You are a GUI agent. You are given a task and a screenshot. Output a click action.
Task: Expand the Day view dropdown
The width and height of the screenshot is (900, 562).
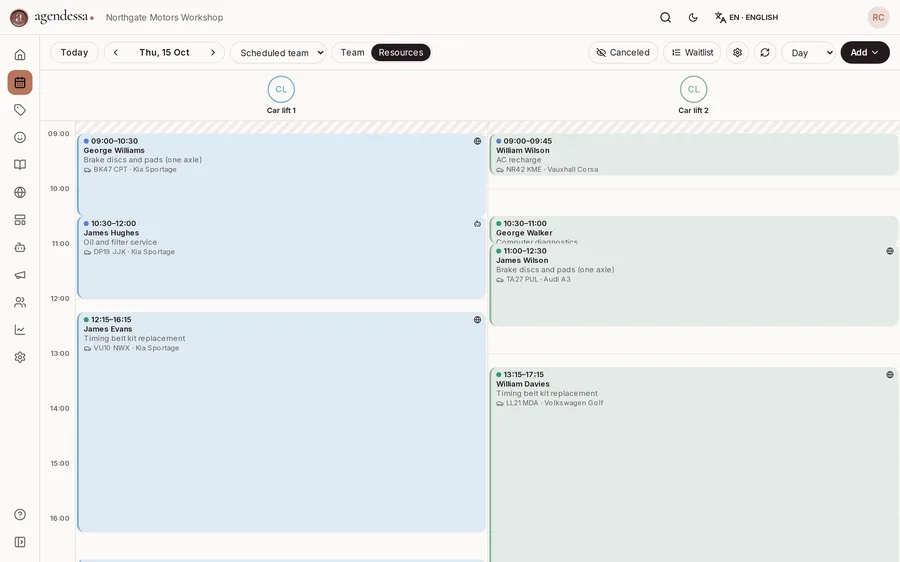(x=808, y=52)
